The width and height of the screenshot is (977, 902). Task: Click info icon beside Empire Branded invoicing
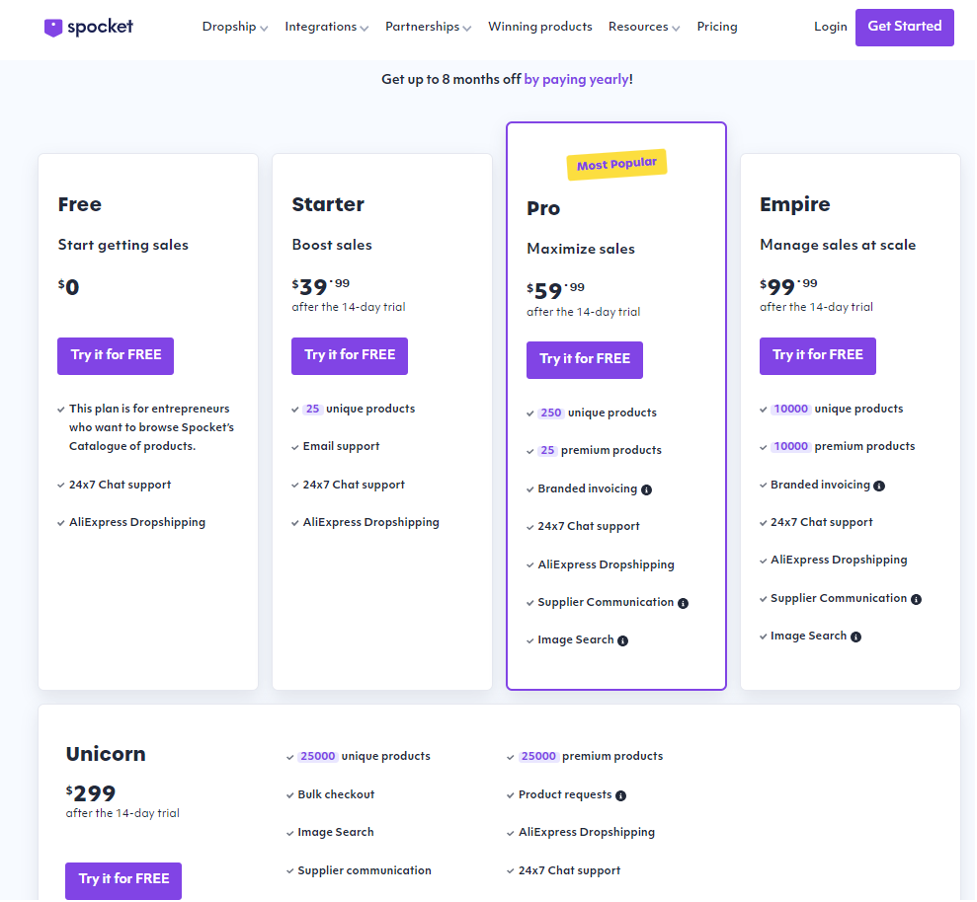click(x=879, y=486)
